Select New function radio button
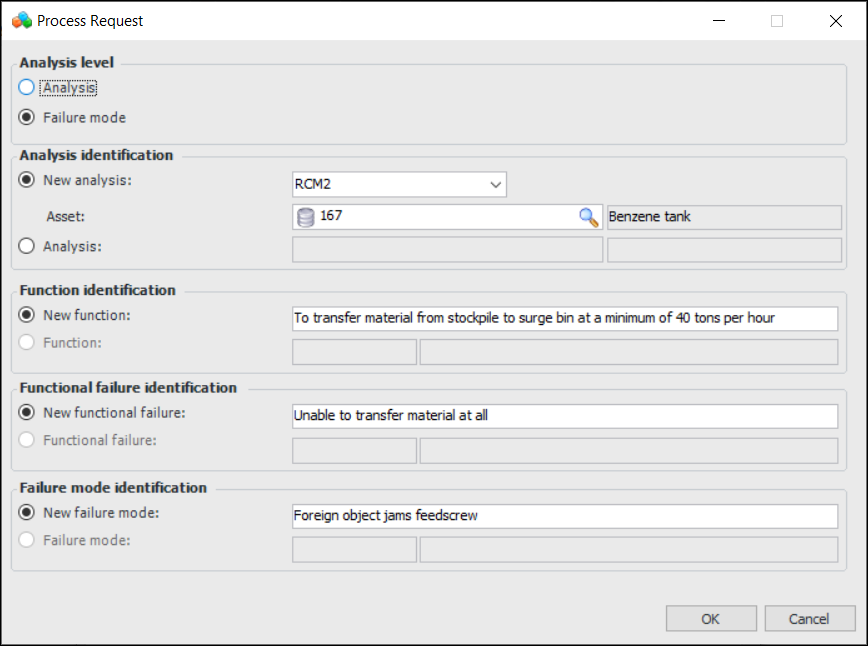The height and width of the screenshot is (646, 868). (x=27, y=316)
